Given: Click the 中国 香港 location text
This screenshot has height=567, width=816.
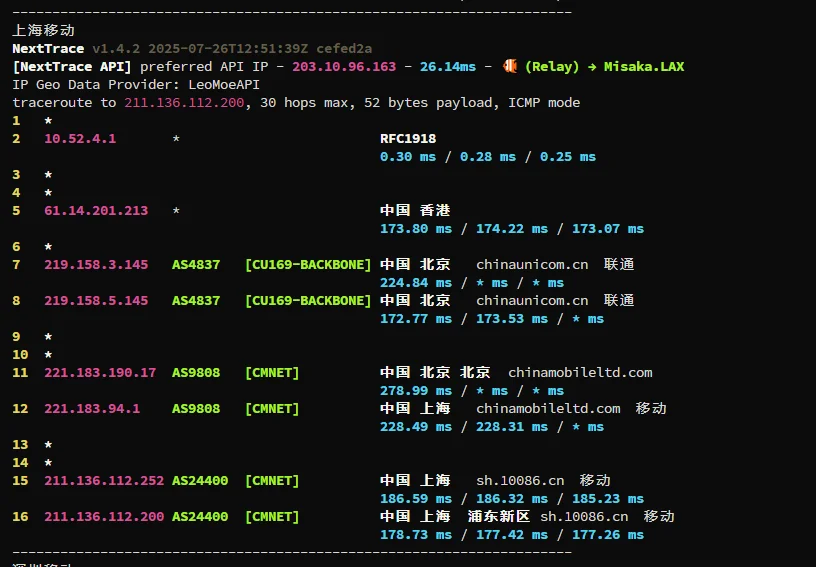Looking at the screenshot, I should point(415,210).
